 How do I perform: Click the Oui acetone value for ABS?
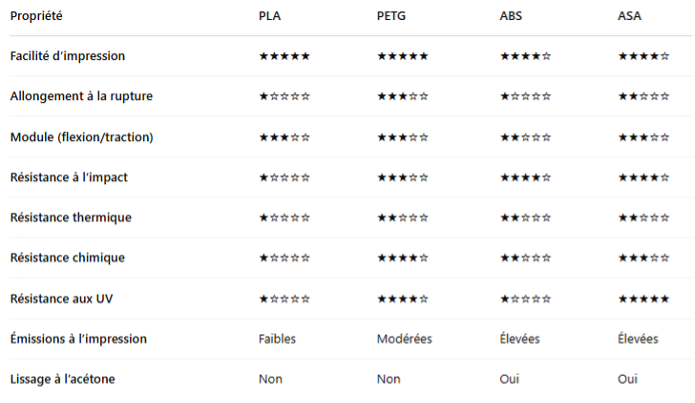point(510,379)
